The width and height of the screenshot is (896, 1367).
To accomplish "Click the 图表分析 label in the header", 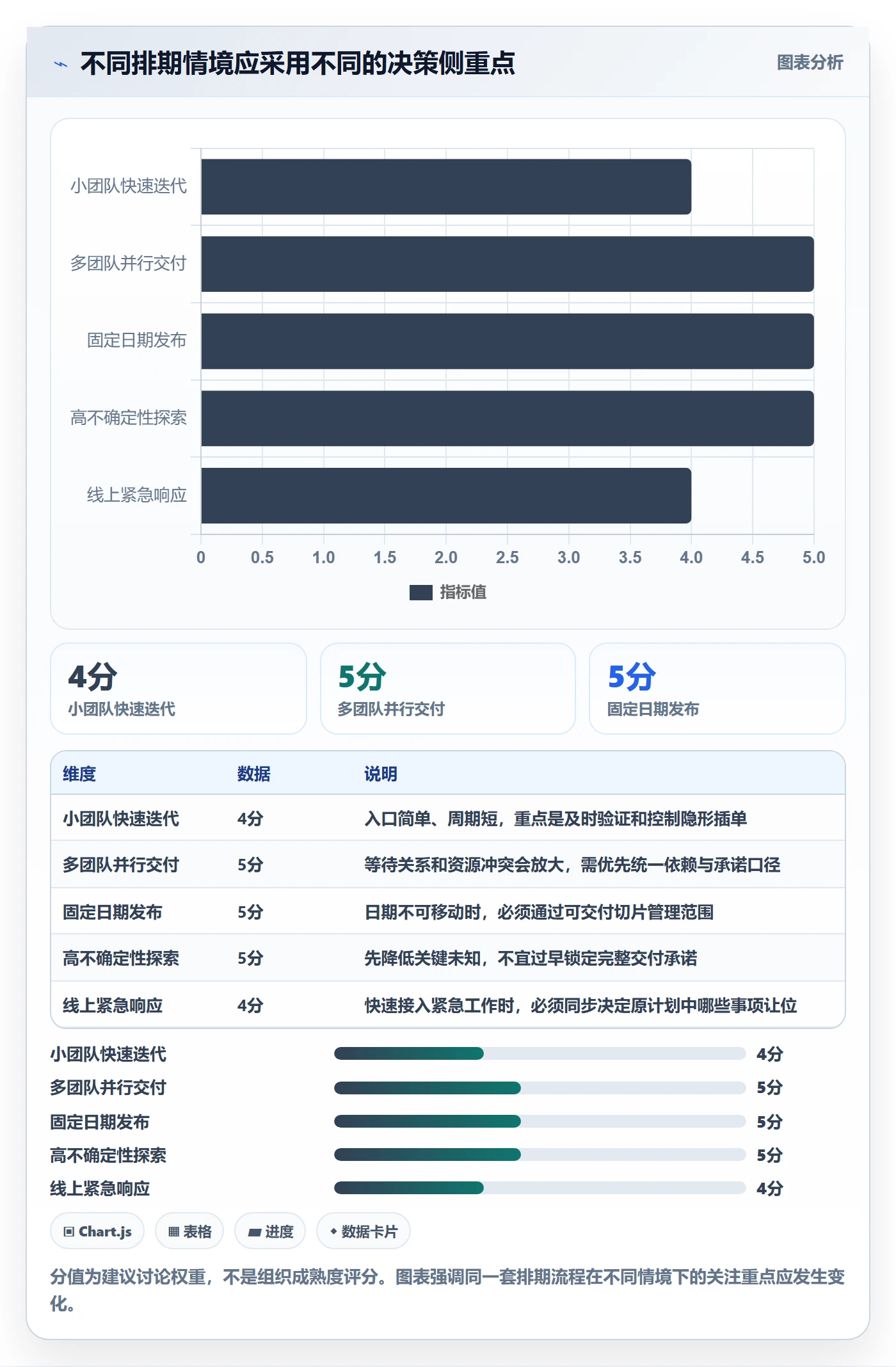I will tap(810, 63).
